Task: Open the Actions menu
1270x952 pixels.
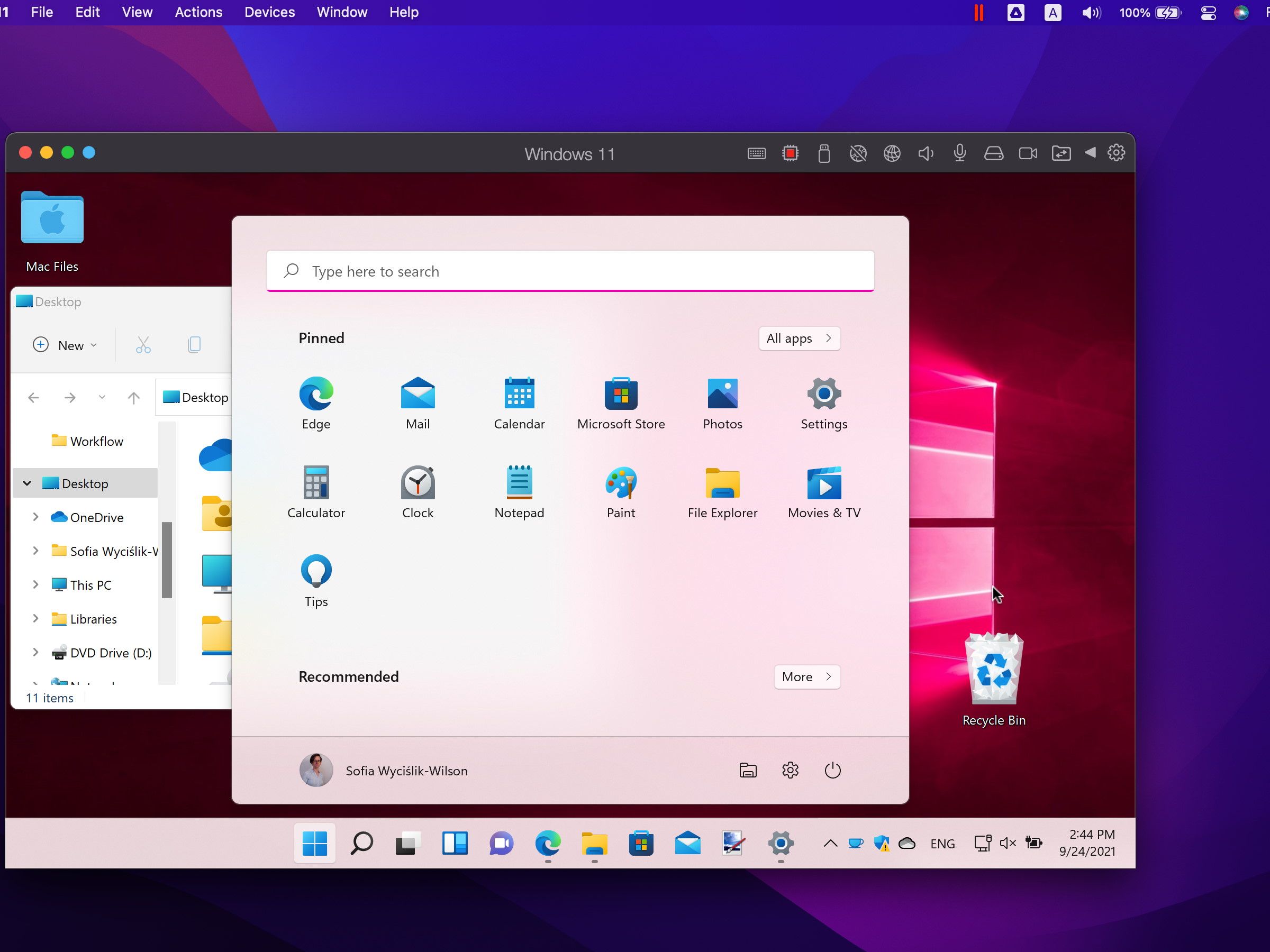Action: tap(198, 12)
